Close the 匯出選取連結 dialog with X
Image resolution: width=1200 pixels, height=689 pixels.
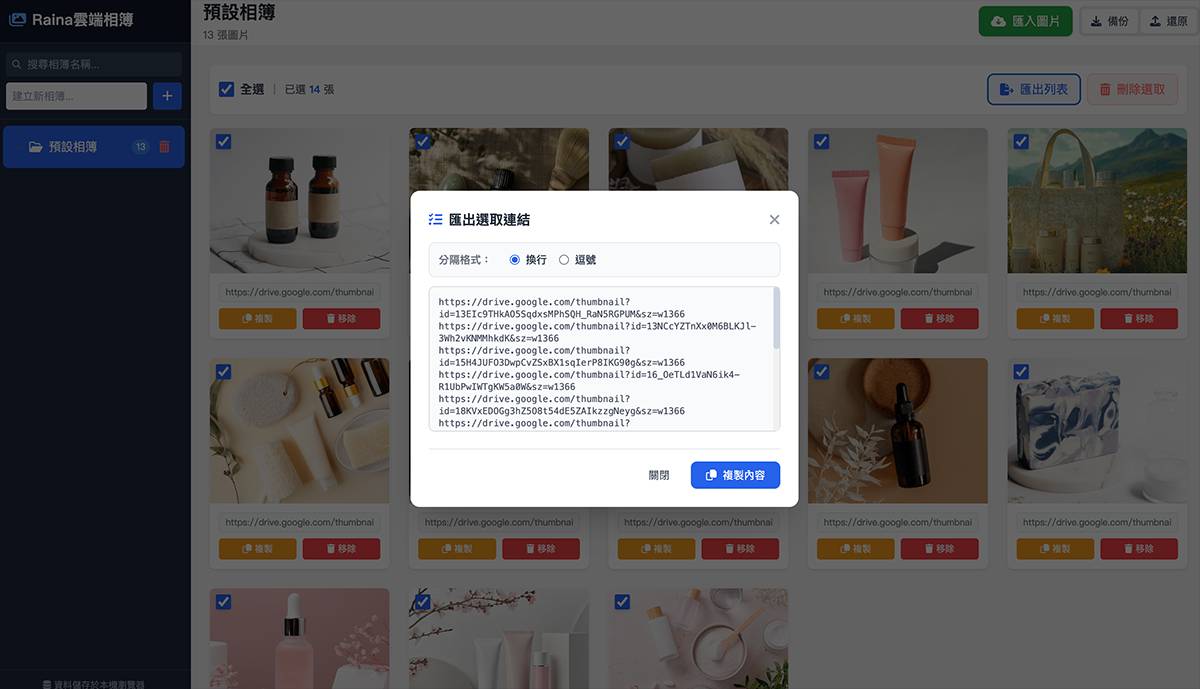pyautogui.click(x=774, y=220)
